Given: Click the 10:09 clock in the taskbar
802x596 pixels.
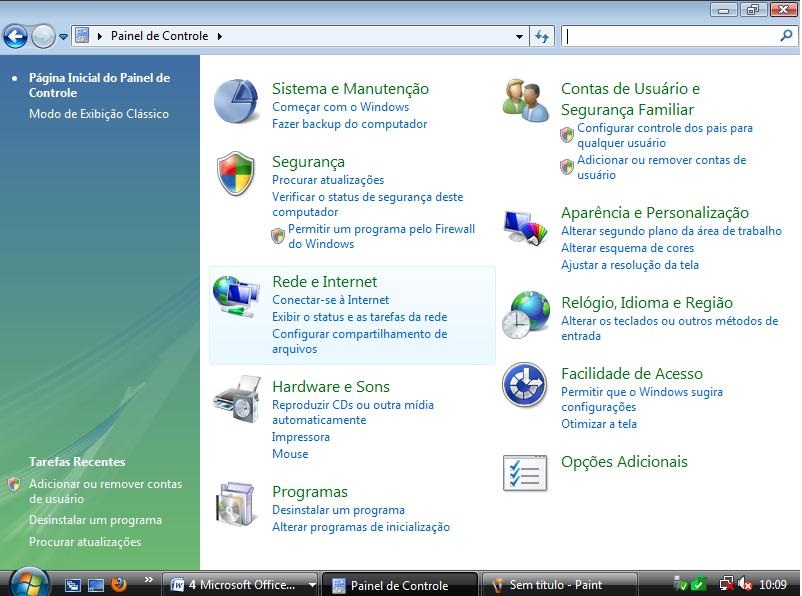Looking at the screenshot, I should (x=773, y=584).
